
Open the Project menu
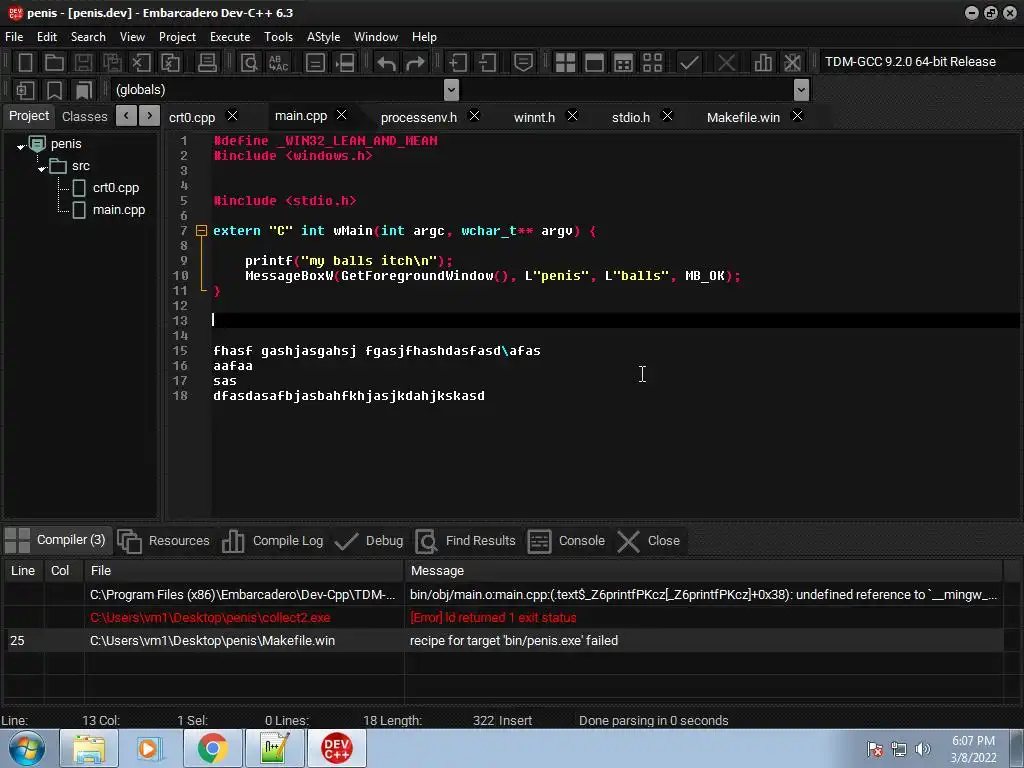177,37
